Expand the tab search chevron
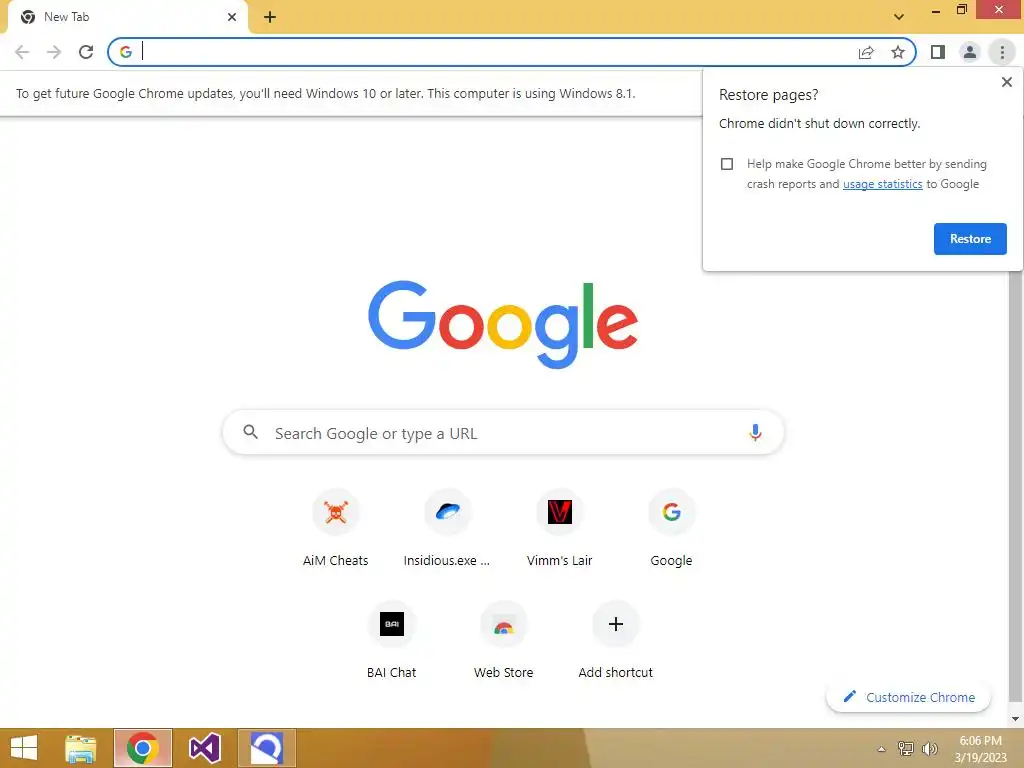 coord(899,17)
